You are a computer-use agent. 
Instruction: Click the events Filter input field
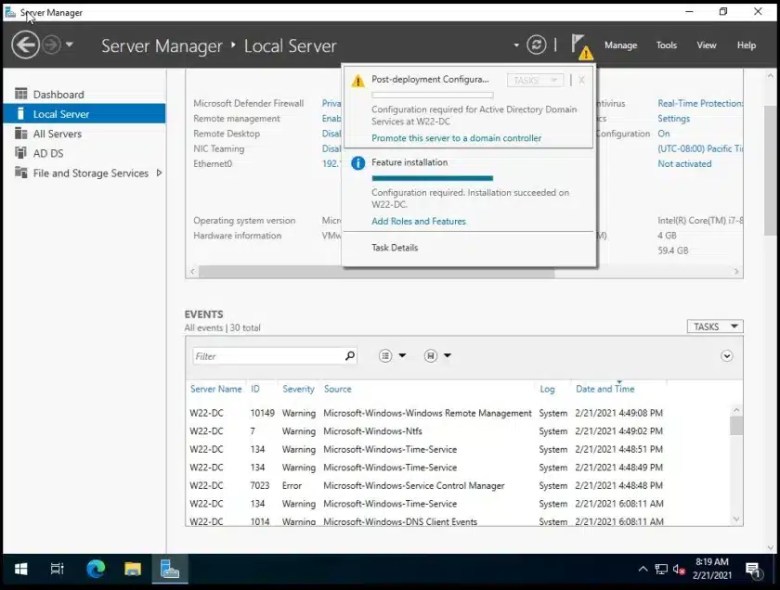click(x=268, y=356)
